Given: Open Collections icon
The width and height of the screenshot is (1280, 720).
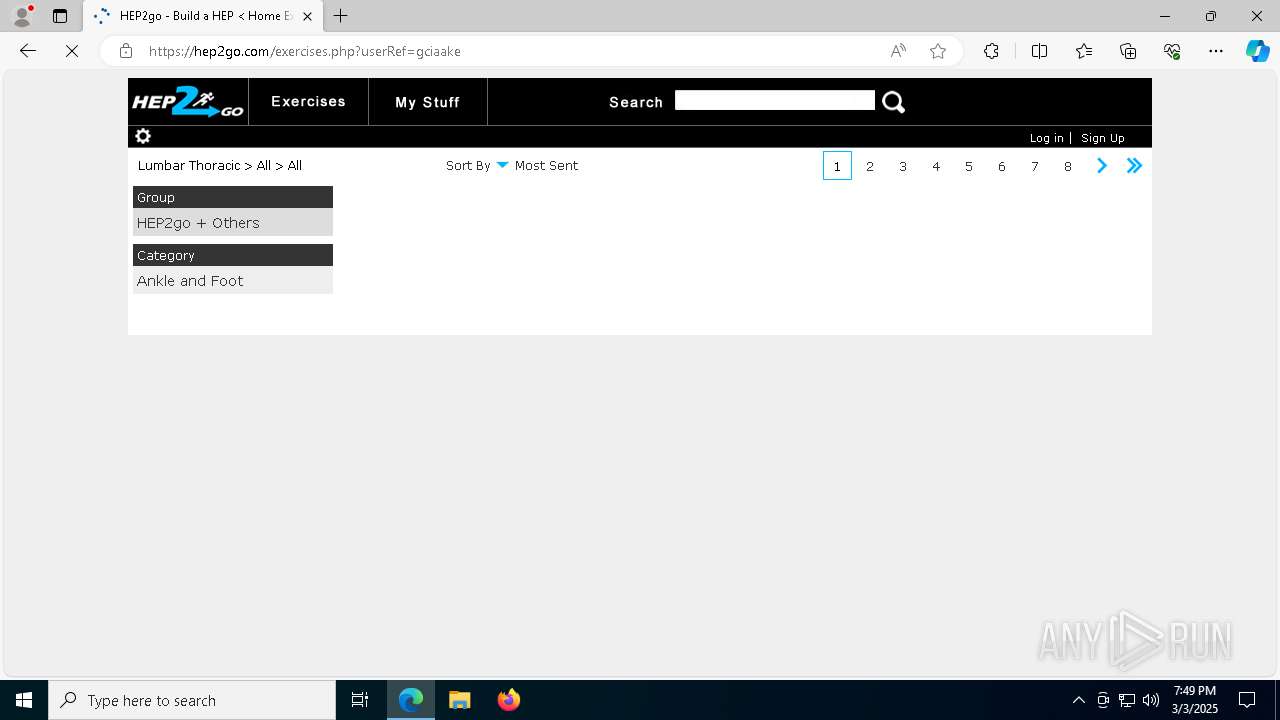Looking at the screenshot, I should pyautogui.click(x=1128, y=51).
